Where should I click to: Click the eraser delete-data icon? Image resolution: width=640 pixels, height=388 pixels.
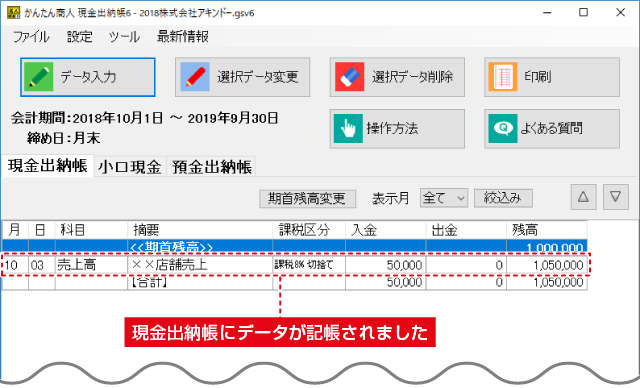tap(349, 77)
